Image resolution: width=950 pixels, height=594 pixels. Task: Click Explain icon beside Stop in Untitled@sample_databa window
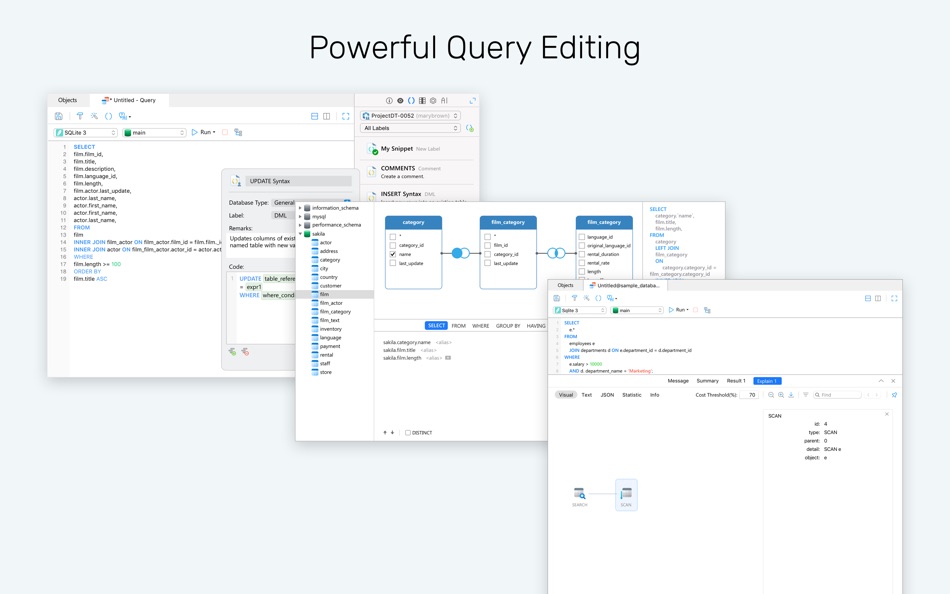coord(707,310)
